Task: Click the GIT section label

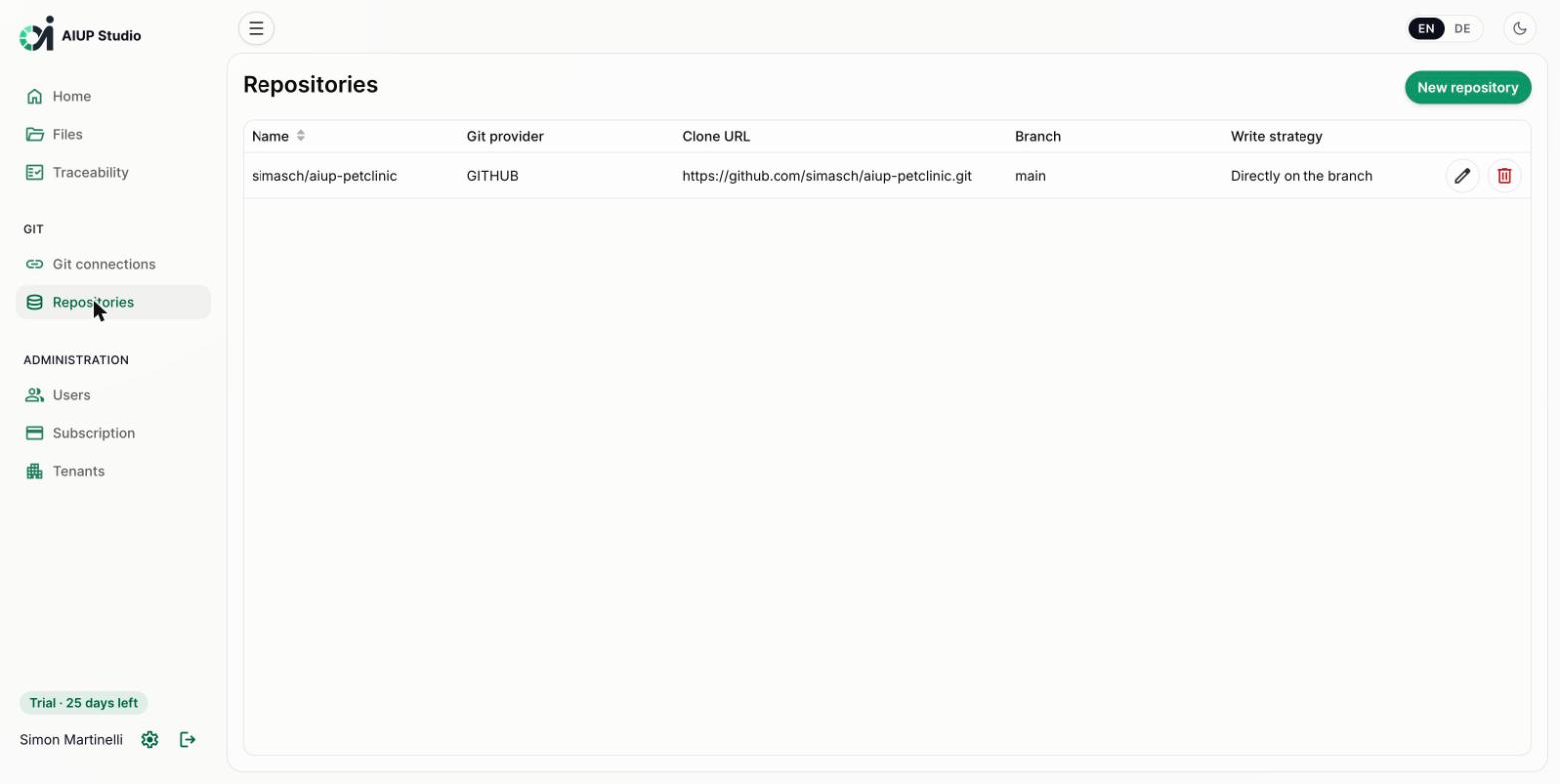Action: 34,229
